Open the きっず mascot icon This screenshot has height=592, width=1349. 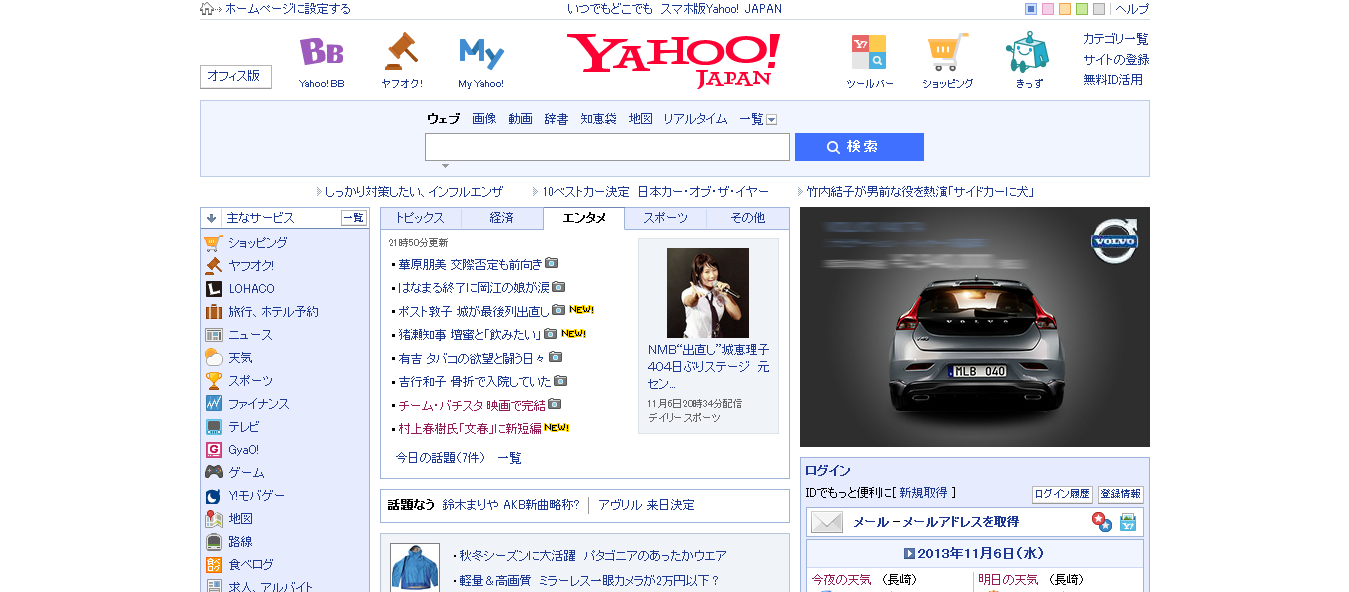click(x=1027, y=52)
